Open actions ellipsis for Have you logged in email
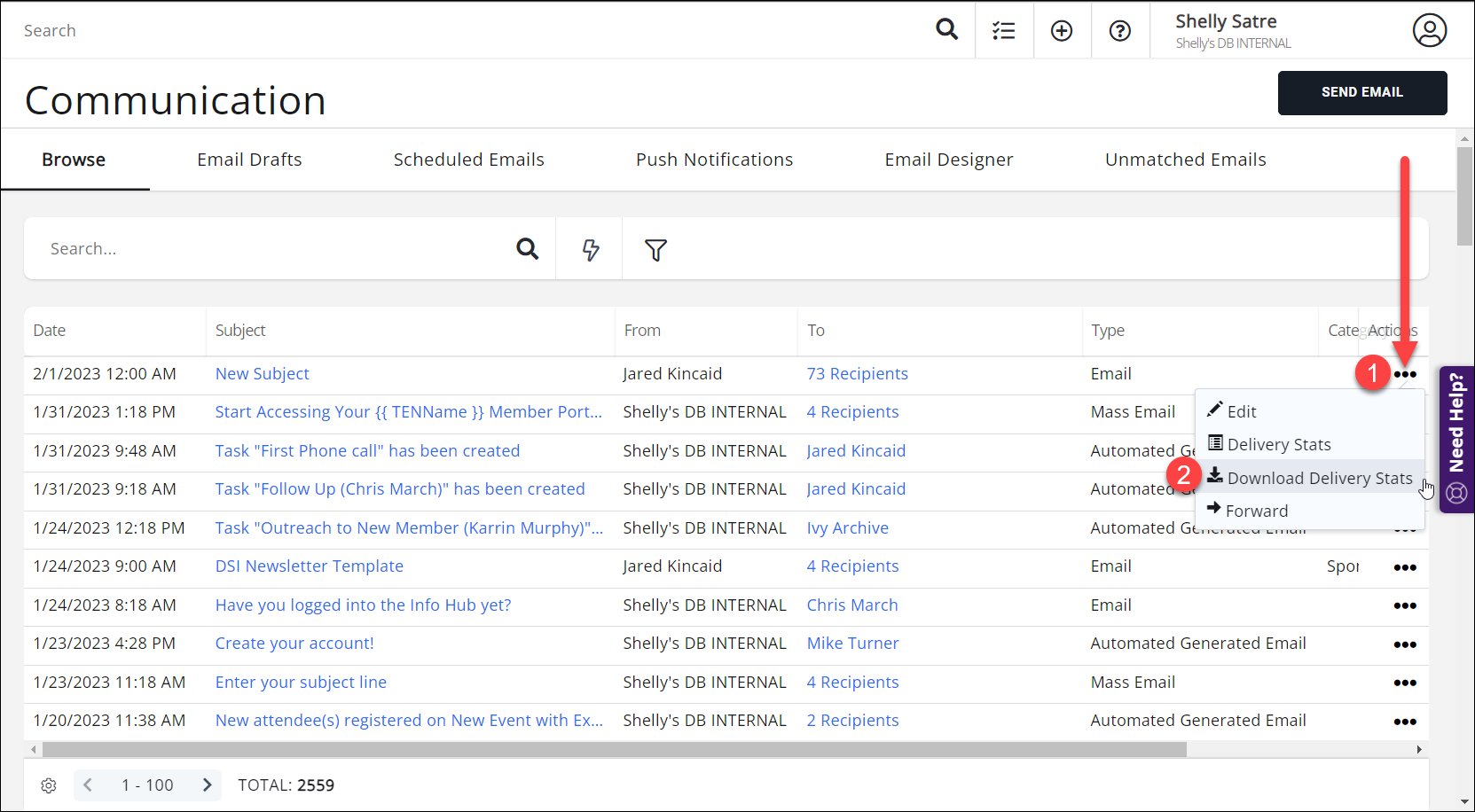Image resolution: width=1475 pixels, height=812 pixels. [x=1404, y=605]
